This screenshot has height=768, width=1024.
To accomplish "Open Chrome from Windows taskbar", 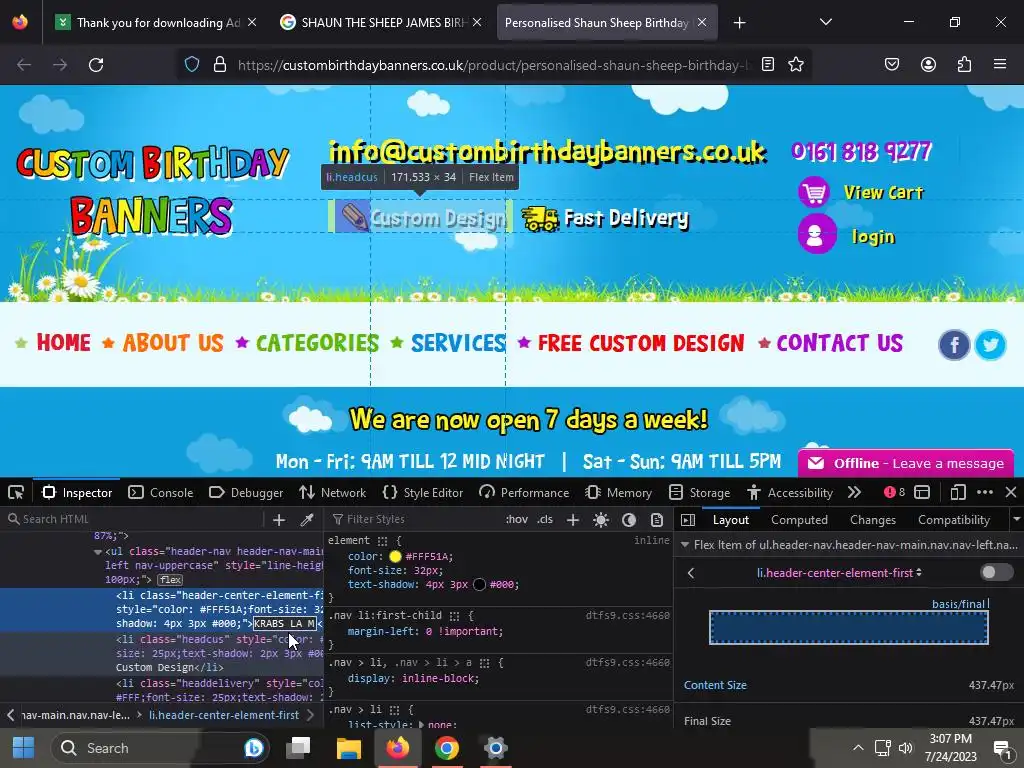I will (447, 748).
